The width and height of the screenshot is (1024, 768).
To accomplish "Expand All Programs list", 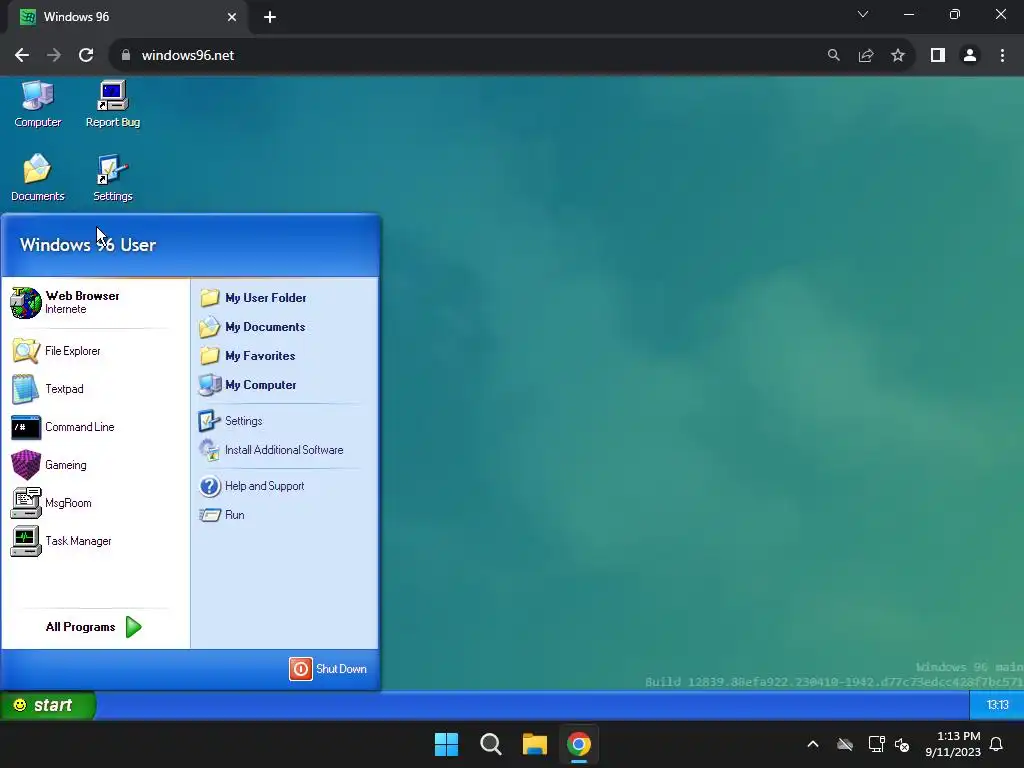I will coord(93,627).
